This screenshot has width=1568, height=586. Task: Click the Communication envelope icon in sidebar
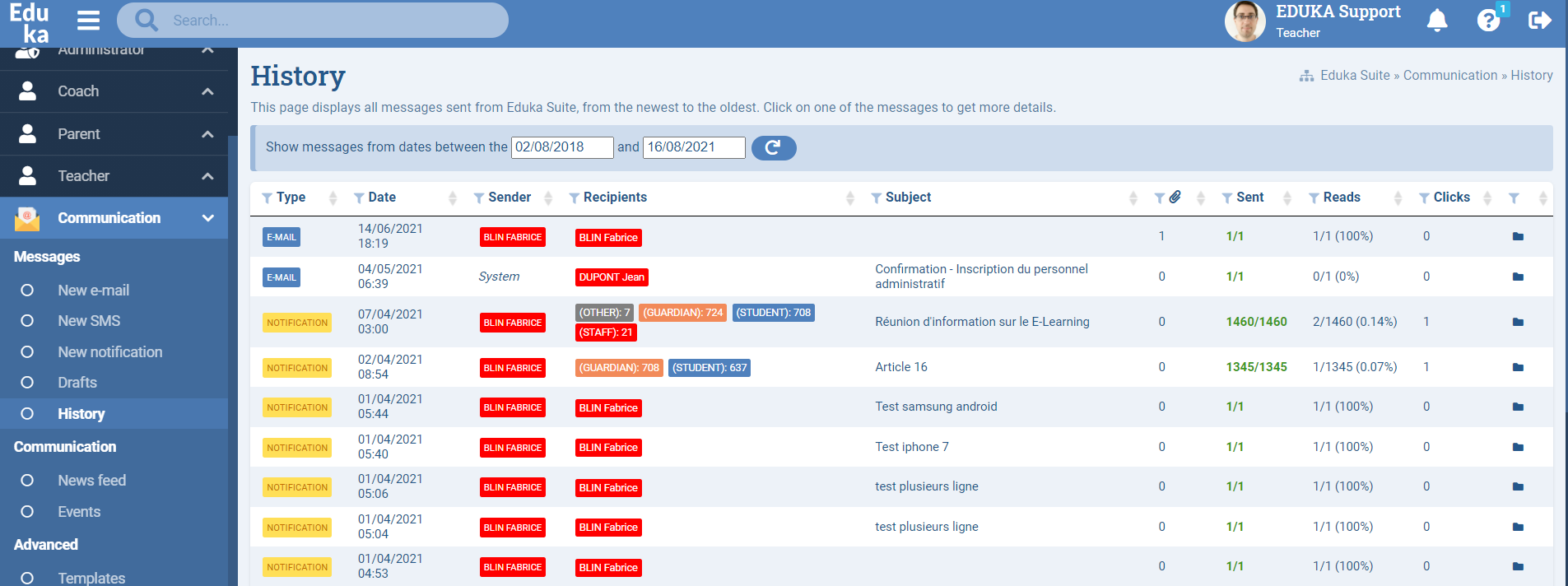click(x=27, y=218)
